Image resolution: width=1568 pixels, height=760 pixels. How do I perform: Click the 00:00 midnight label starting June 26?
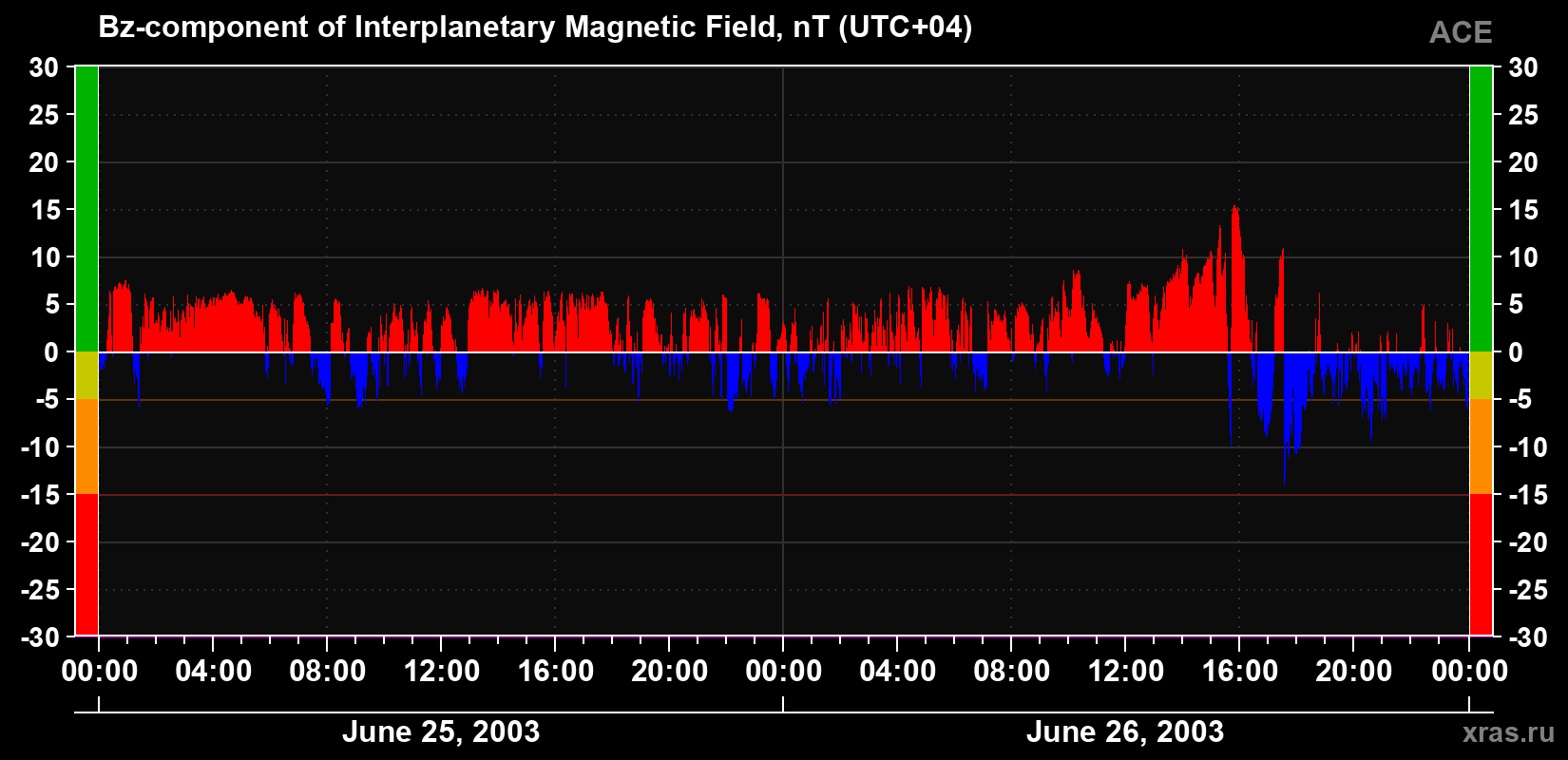click(x=783, y=672)
